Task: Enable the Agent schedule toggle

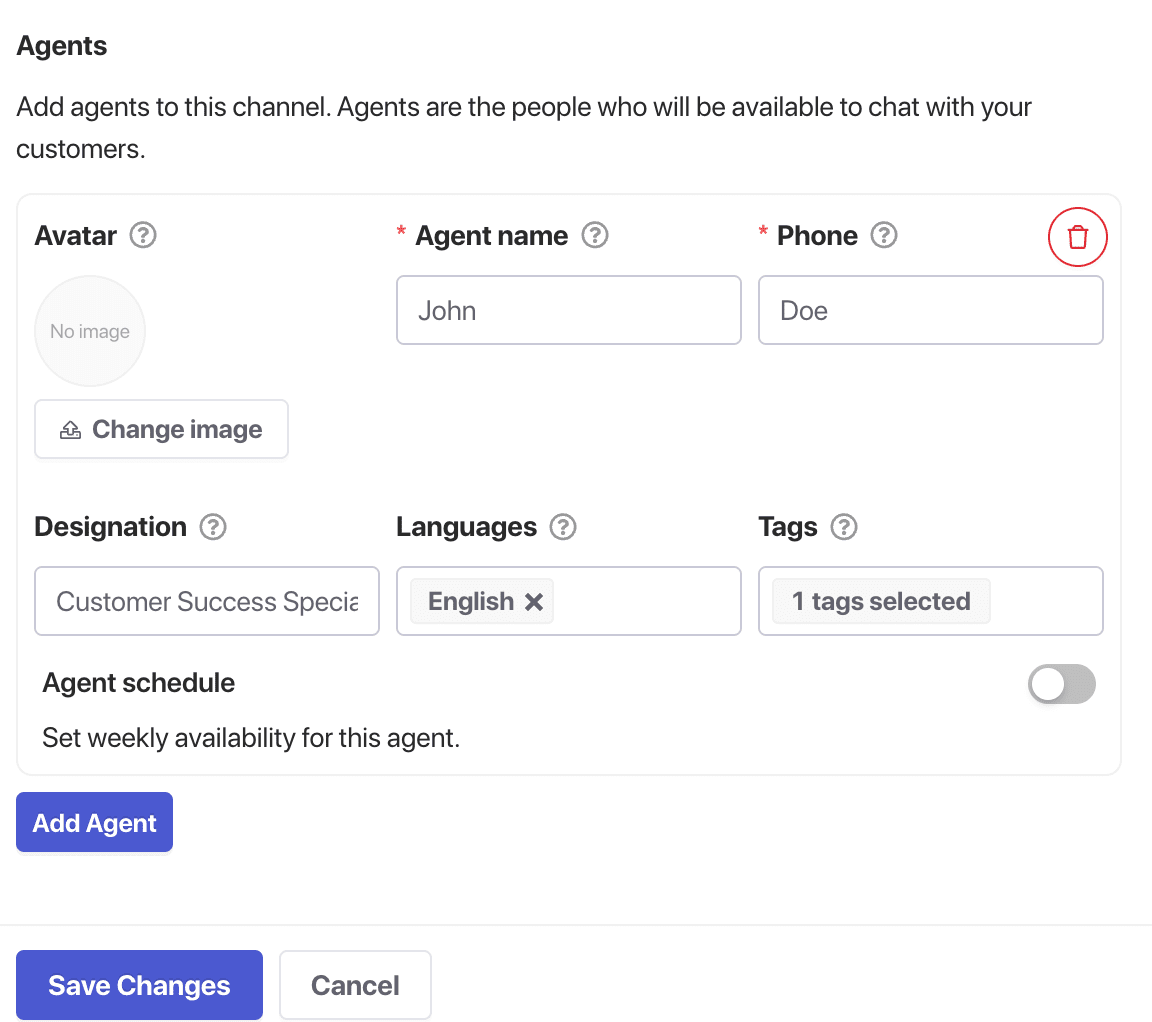Action: 1061,685
